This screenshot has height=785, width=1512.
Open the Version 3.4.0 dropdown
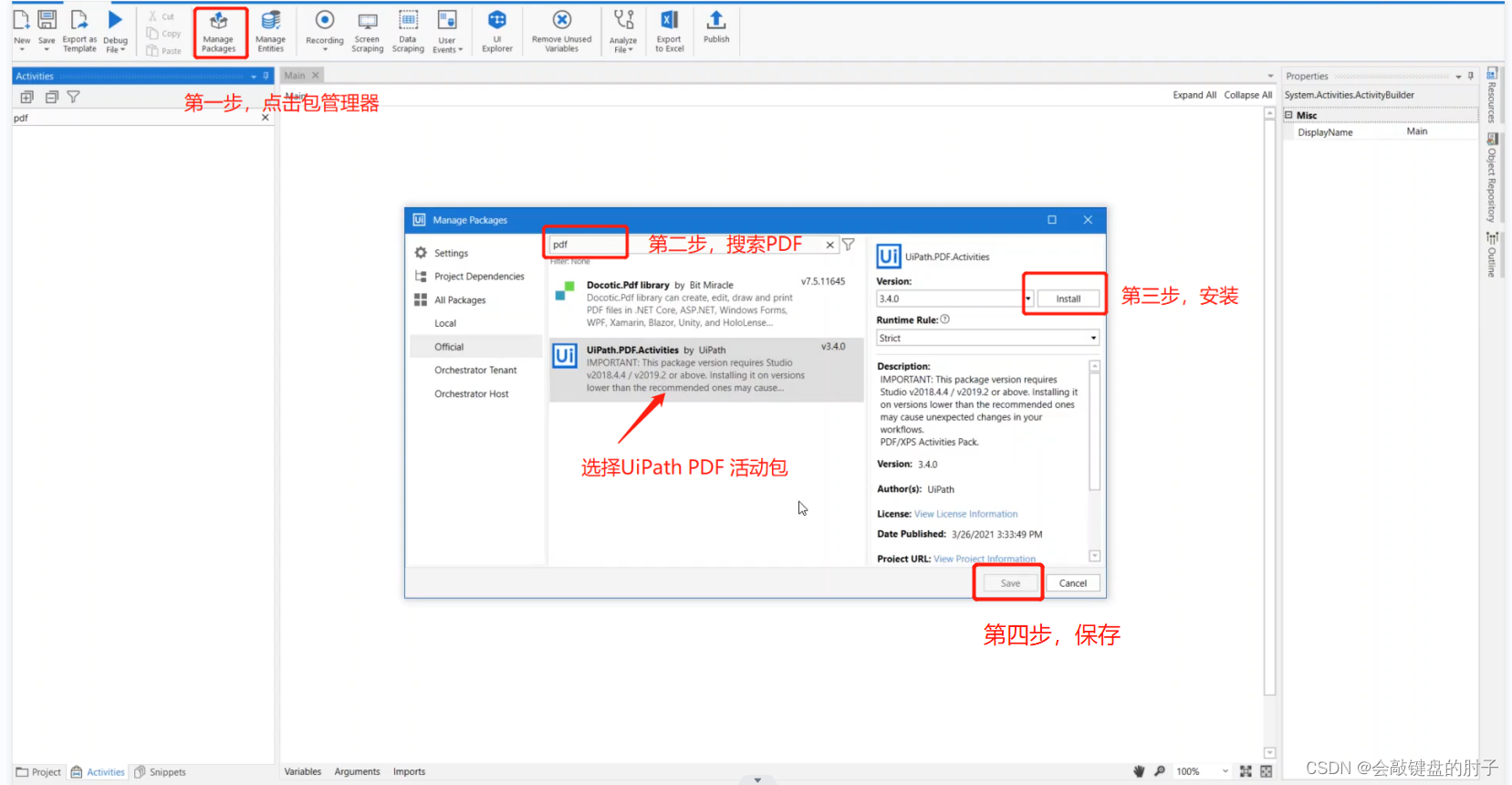pos(1027,298)
